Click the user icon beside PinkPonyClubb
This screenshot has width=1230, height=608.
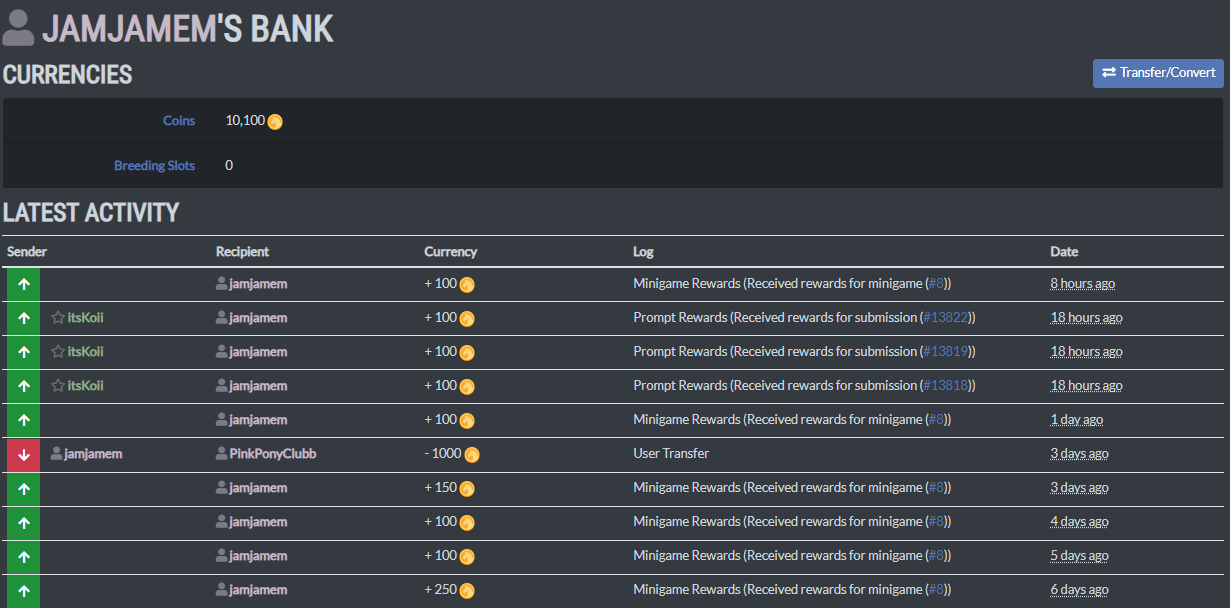click(222, 454)
